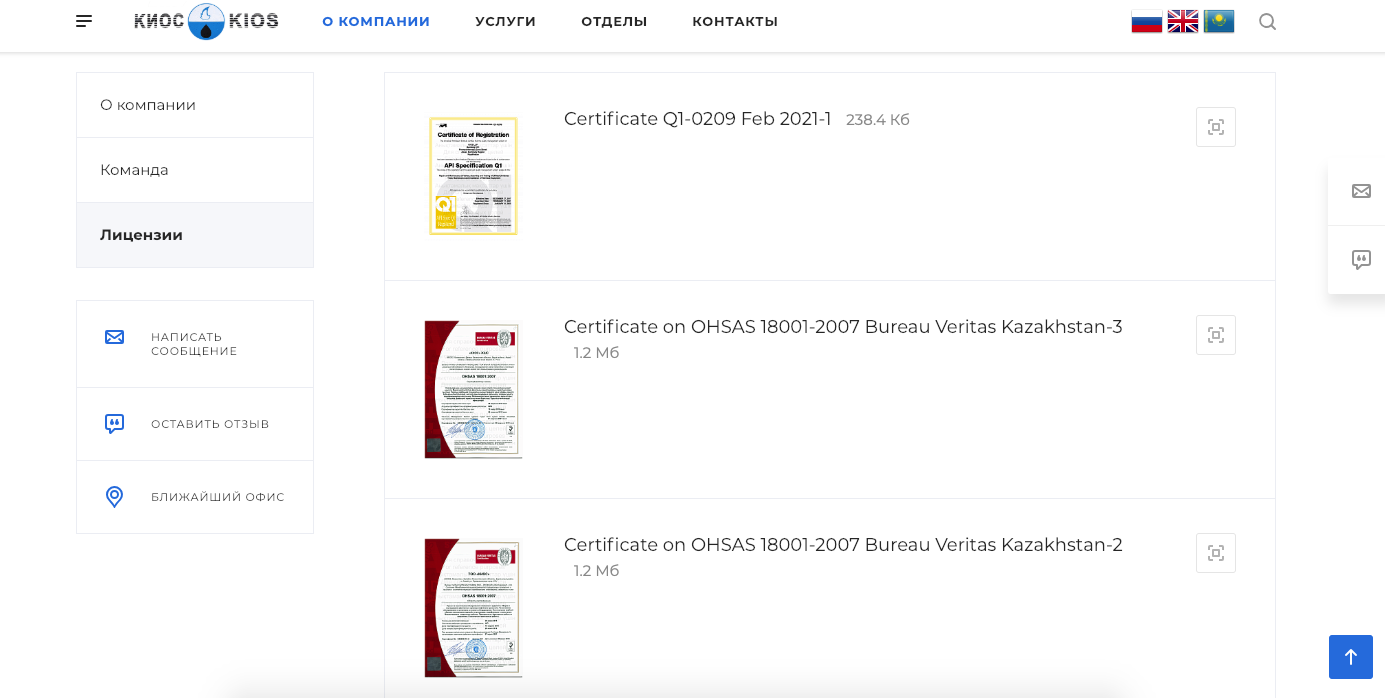Viewport: 1385px width, 698px height.
Task: Click the blue back-to-top arrow button
Action: (1351, 657)
